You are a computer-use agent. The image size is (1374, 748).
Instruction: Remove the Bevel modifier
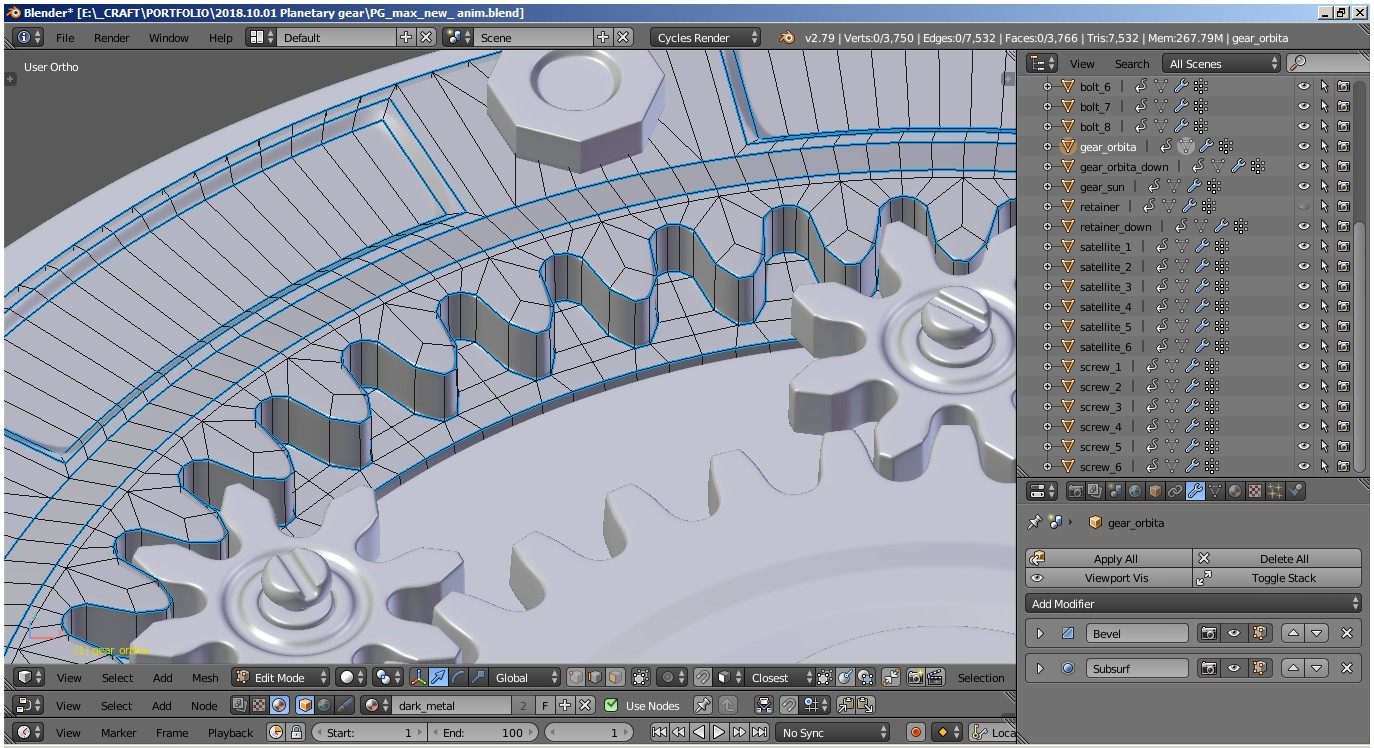click(1346, 633)
